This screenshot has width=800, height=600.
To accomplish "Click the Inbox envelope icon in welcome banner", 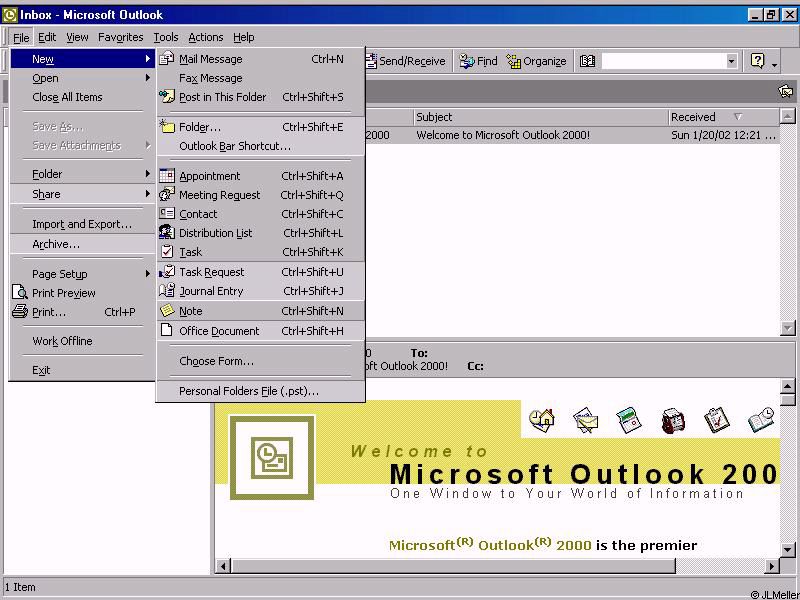I will click(x=585, y=421).
